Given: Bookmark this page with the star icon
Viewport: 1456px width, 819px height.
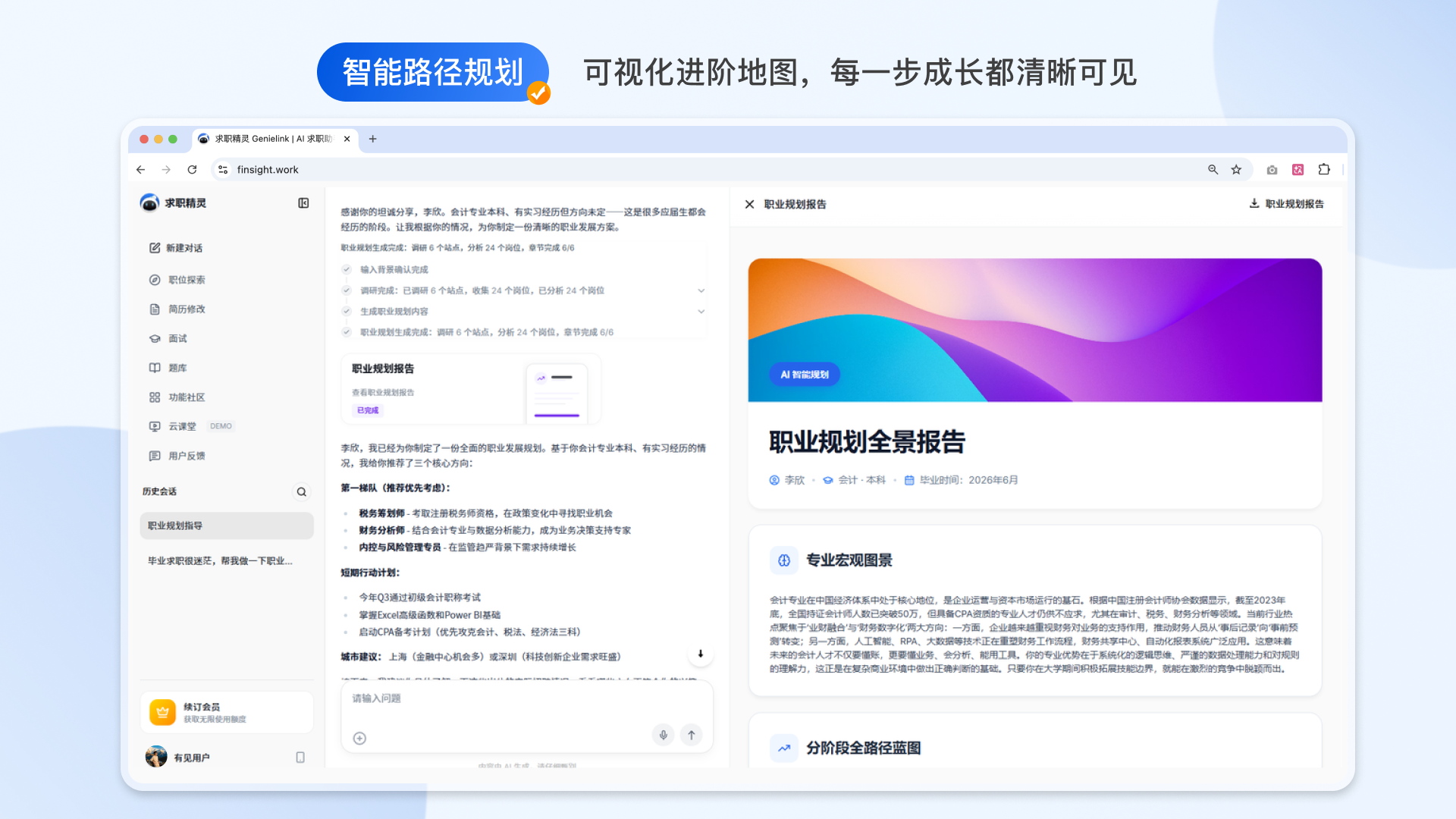Looking at the screenshot, I should (x=1236, y=170).
